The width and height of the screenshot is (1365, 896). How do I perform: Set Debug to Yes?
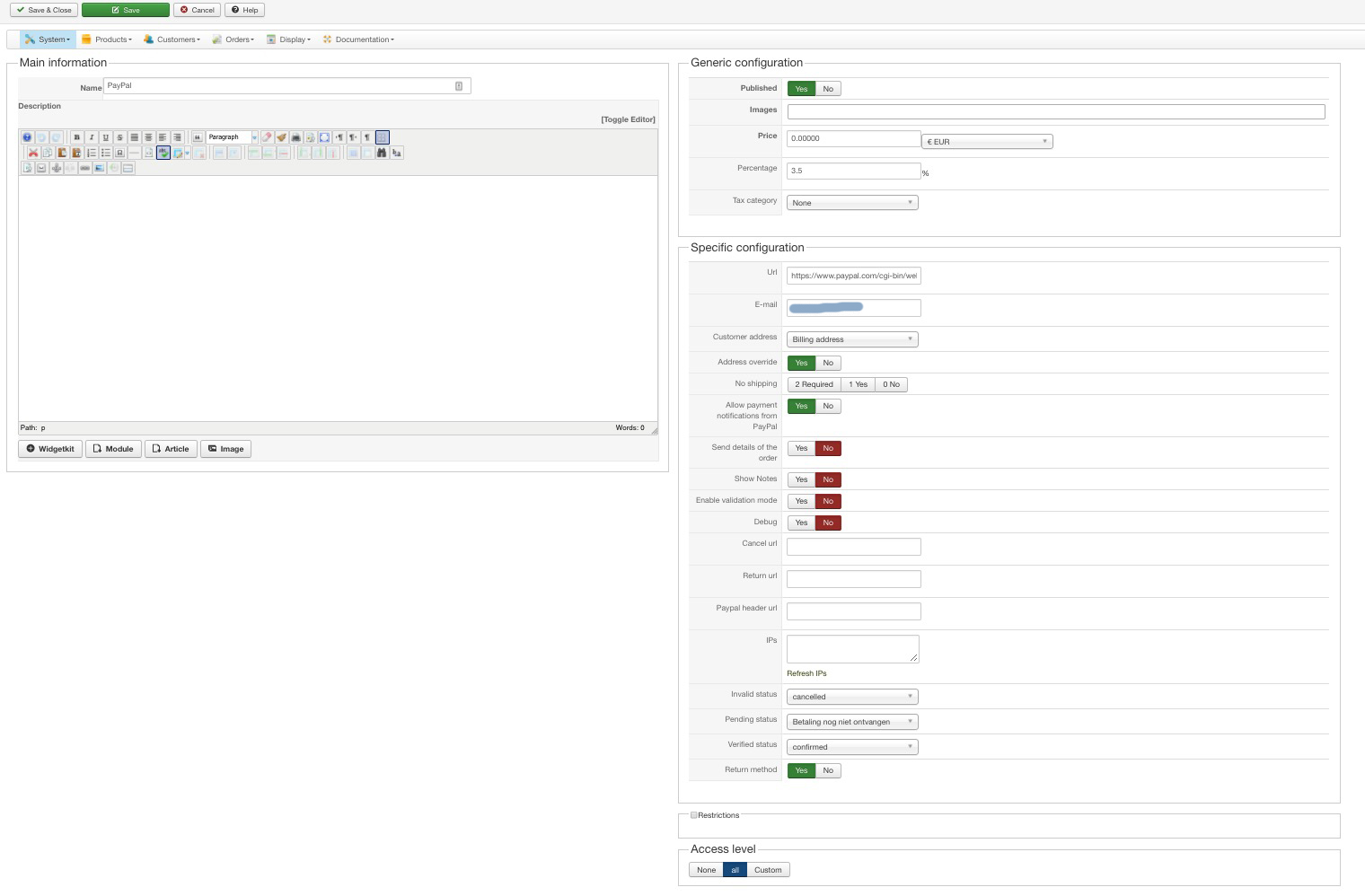coord(801,523)
